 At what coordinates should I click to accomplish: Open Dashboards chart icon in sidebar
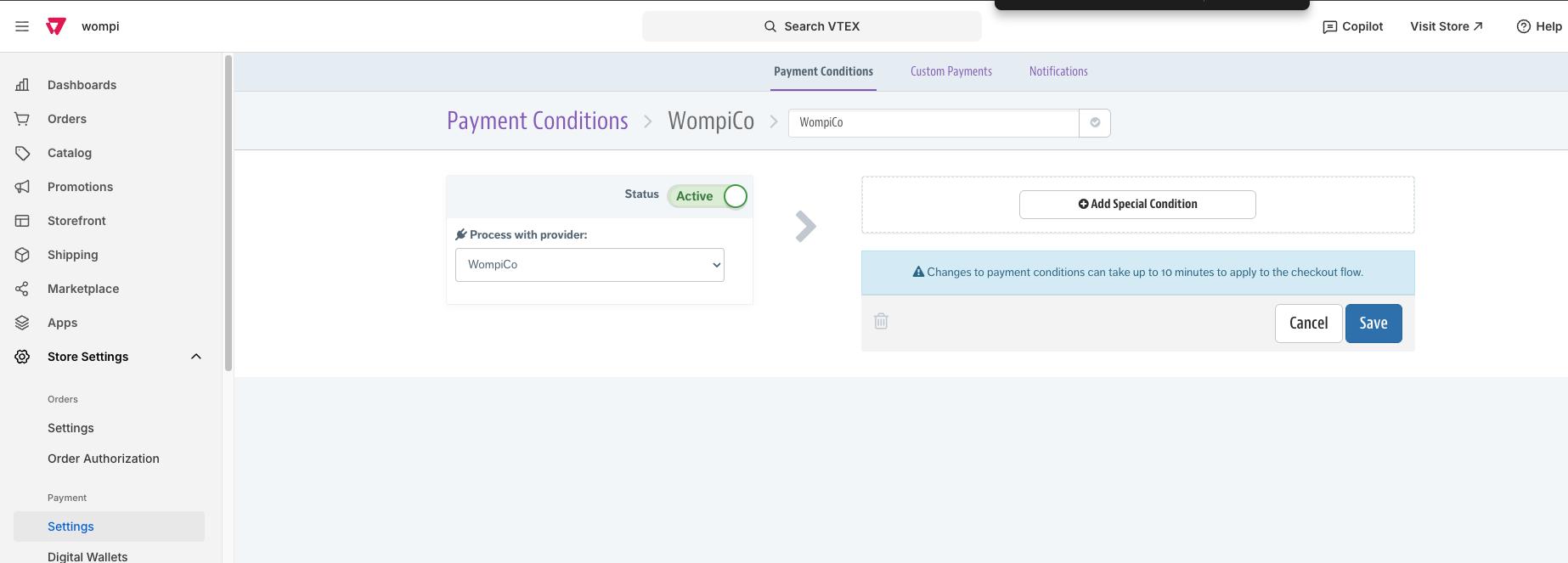[x=22, y=85]
